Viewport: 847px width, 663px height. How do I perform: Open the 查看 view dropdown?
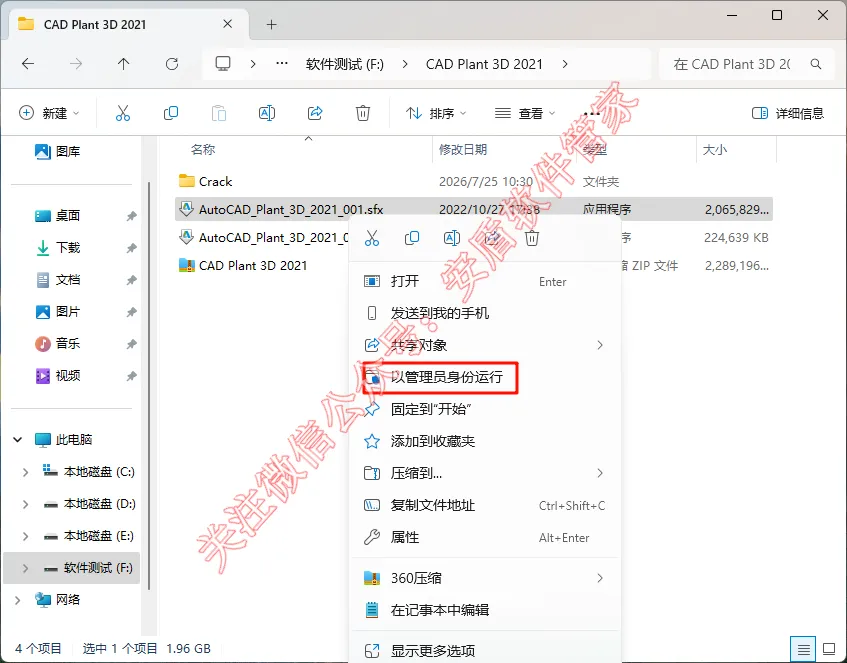click(x=525, y=113)
